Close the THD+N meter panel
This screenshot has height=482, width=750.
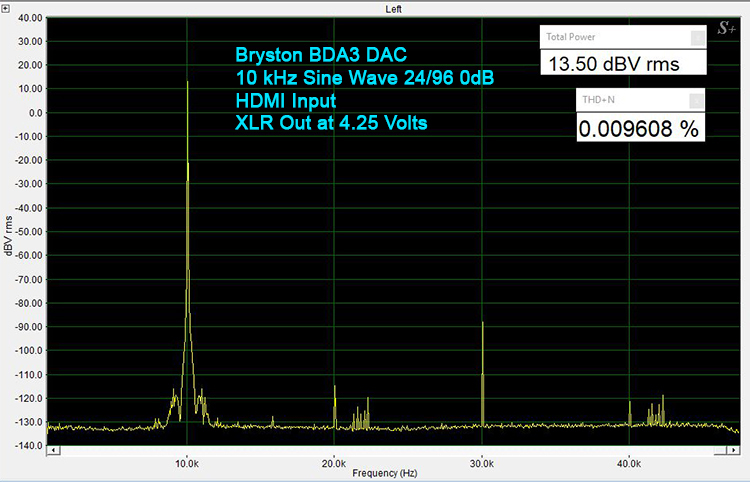click(x=697, y=99)
